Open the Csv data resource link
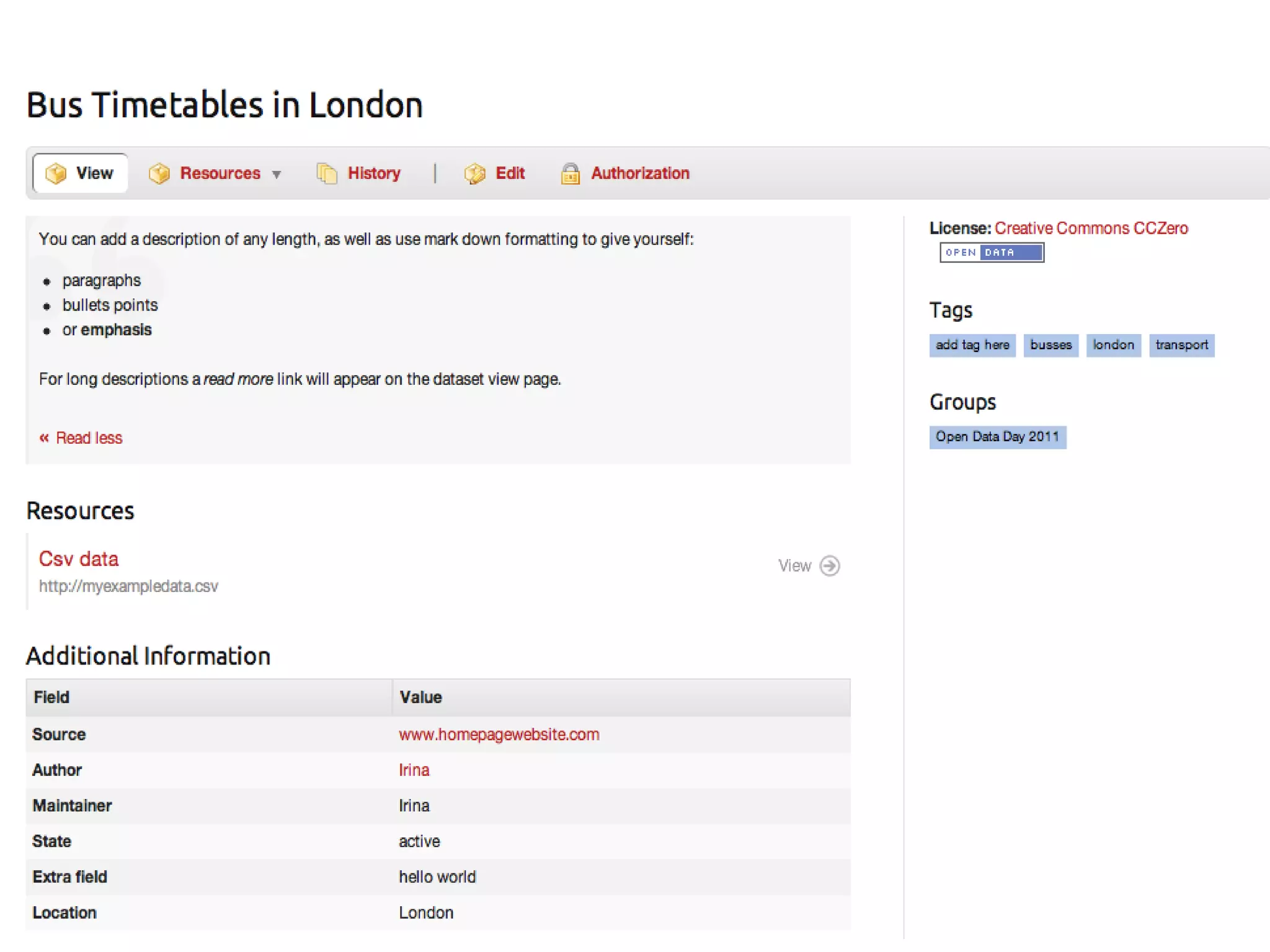 point(79,559)
